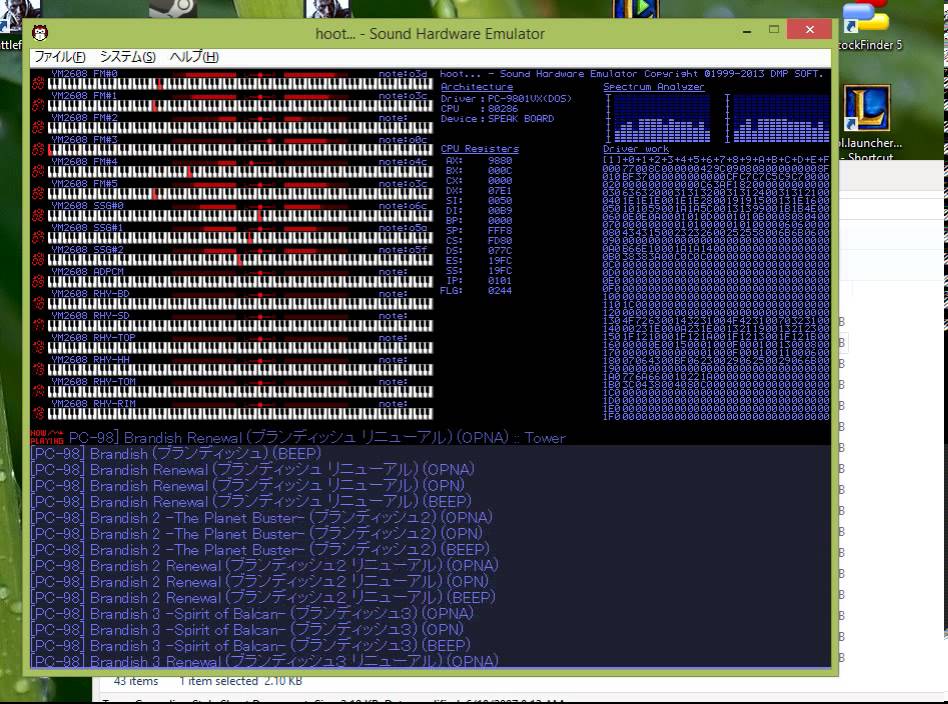Select Brandish 2 Planet Buster (OPNA) entry
Viewport: 948px width, 704px height.
261,518
